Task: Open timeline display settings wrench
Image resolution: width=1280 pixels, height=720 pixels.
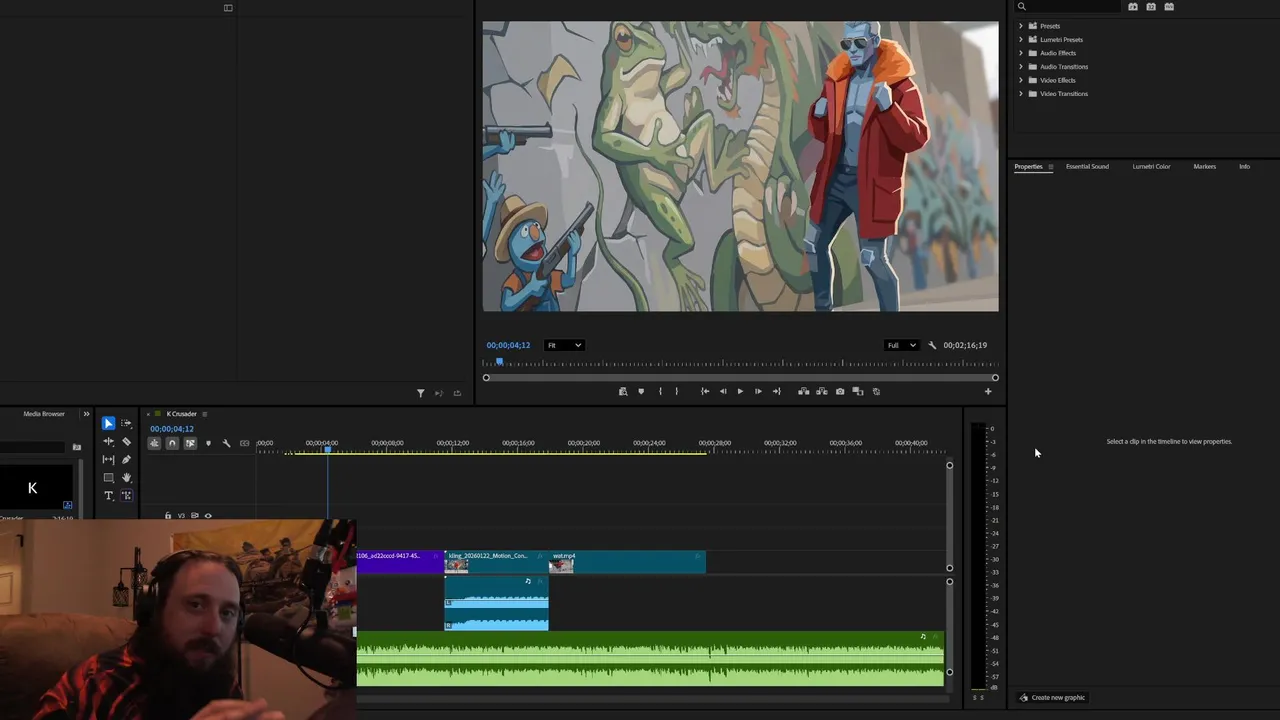Action: tap(226, 443)
